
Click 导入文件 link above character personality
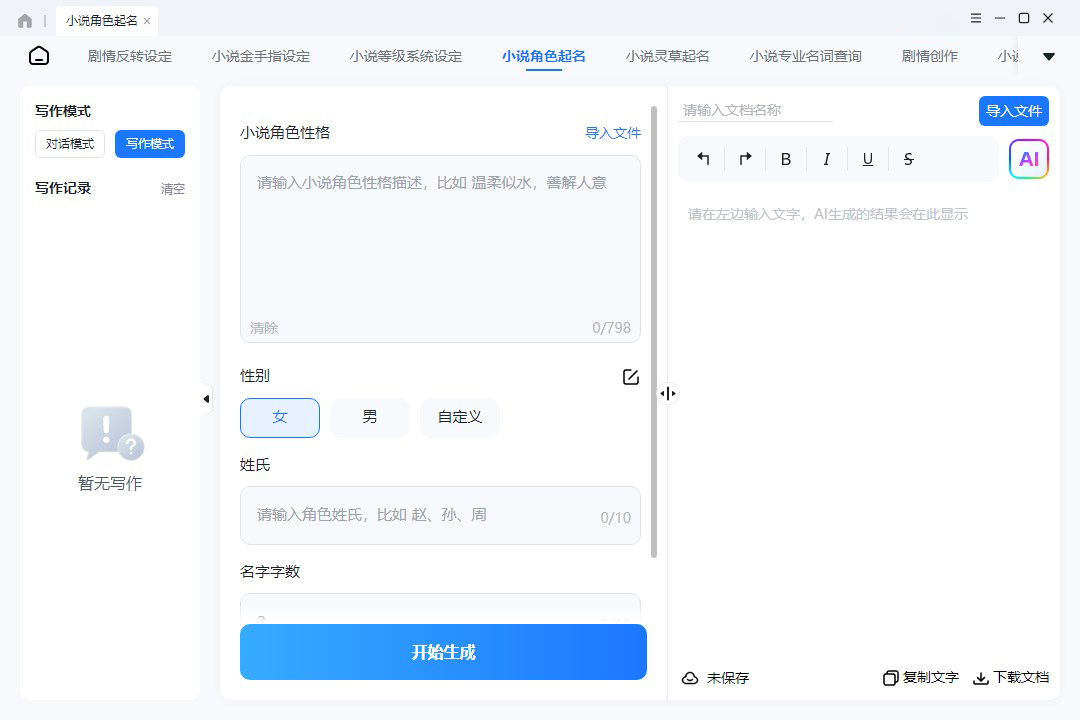pyautogui.click(x=612, y=133)
